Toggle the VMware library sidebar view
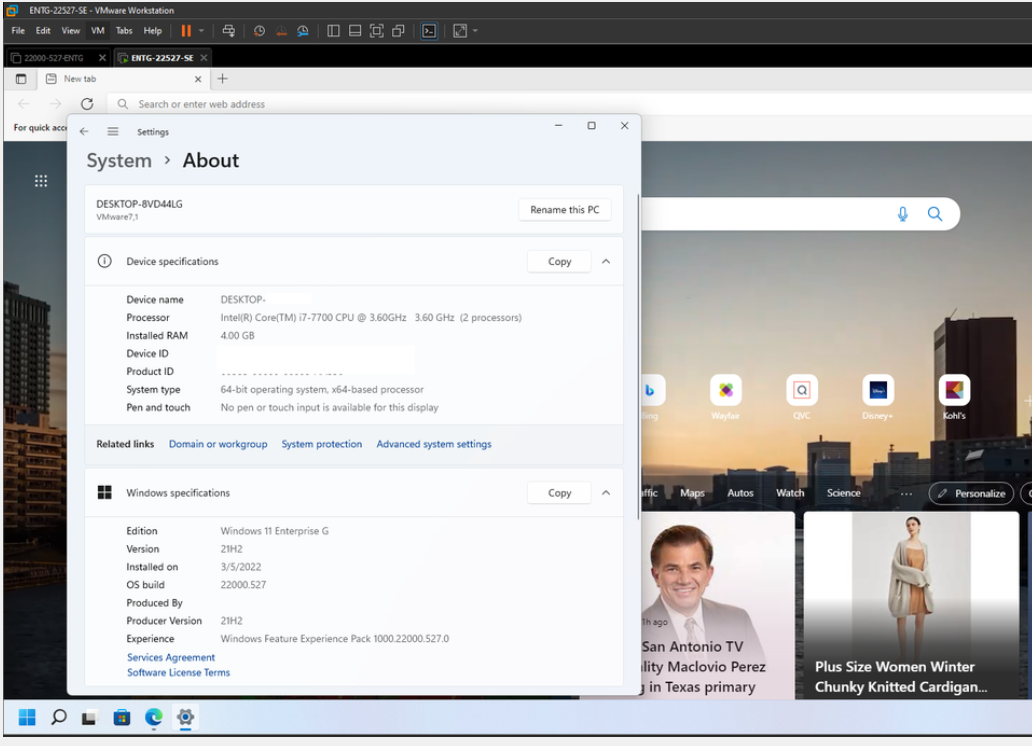This screenshot has height=746, width=1032. click(333, 31)
